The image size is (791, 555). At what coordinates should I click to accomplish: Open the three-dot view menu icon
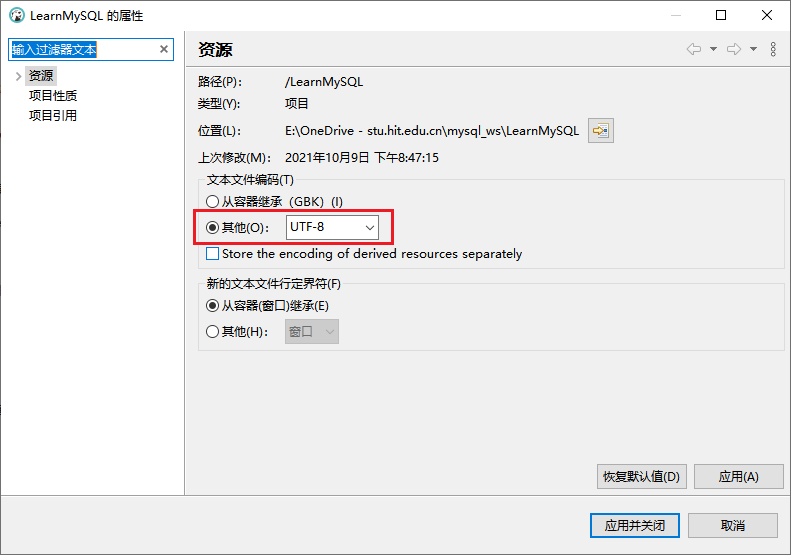[x=773, y=49]
